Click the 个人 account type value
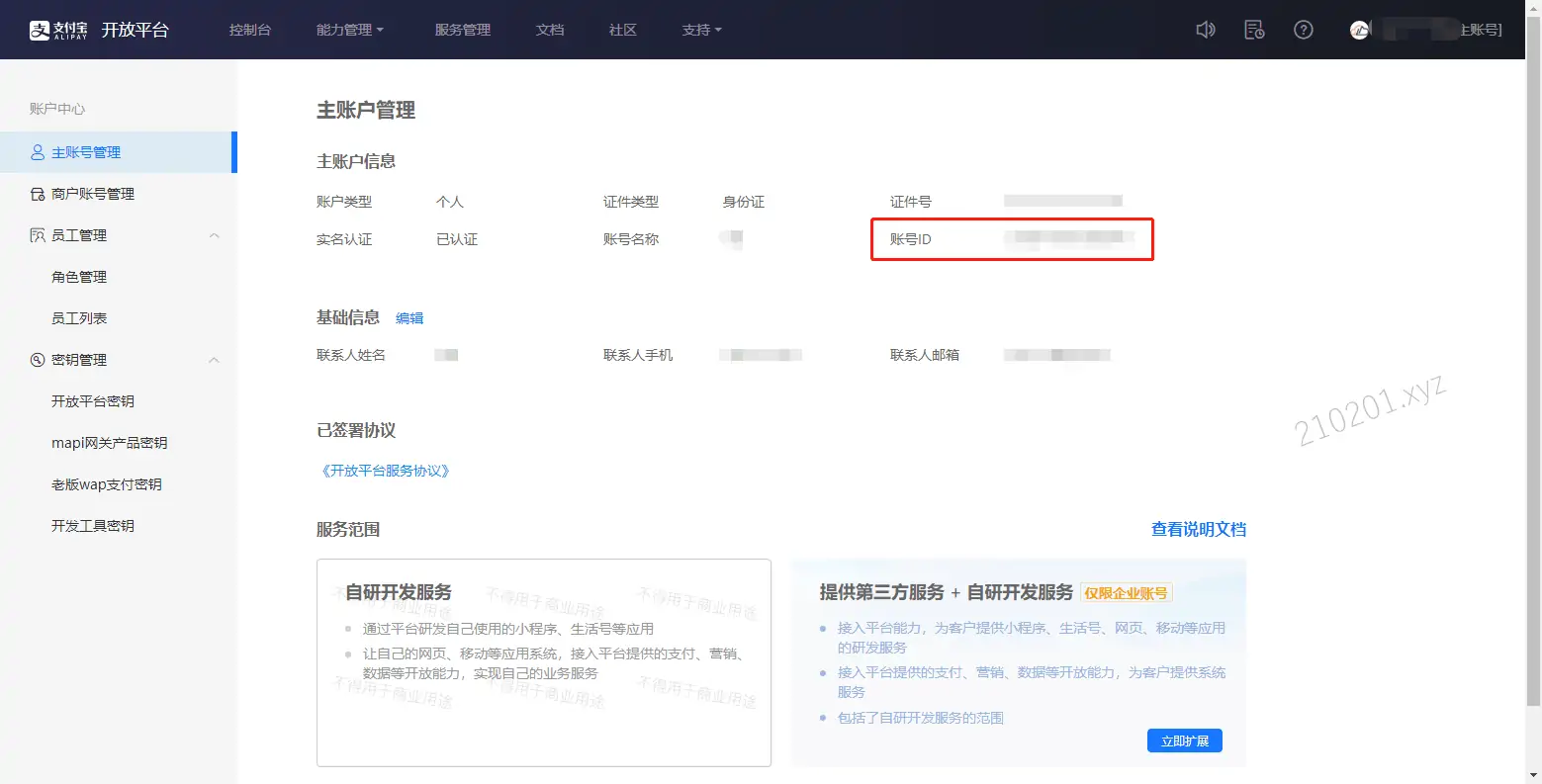 coord(450,202)
